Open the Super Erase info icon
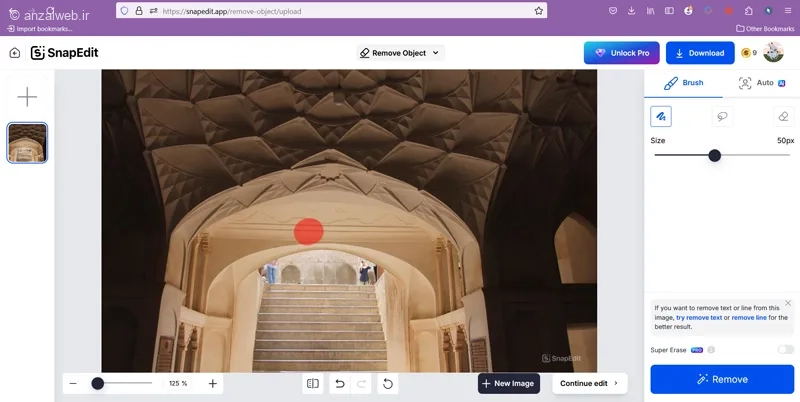The height and width of the screenshot is (402, 800). point(711,350)
